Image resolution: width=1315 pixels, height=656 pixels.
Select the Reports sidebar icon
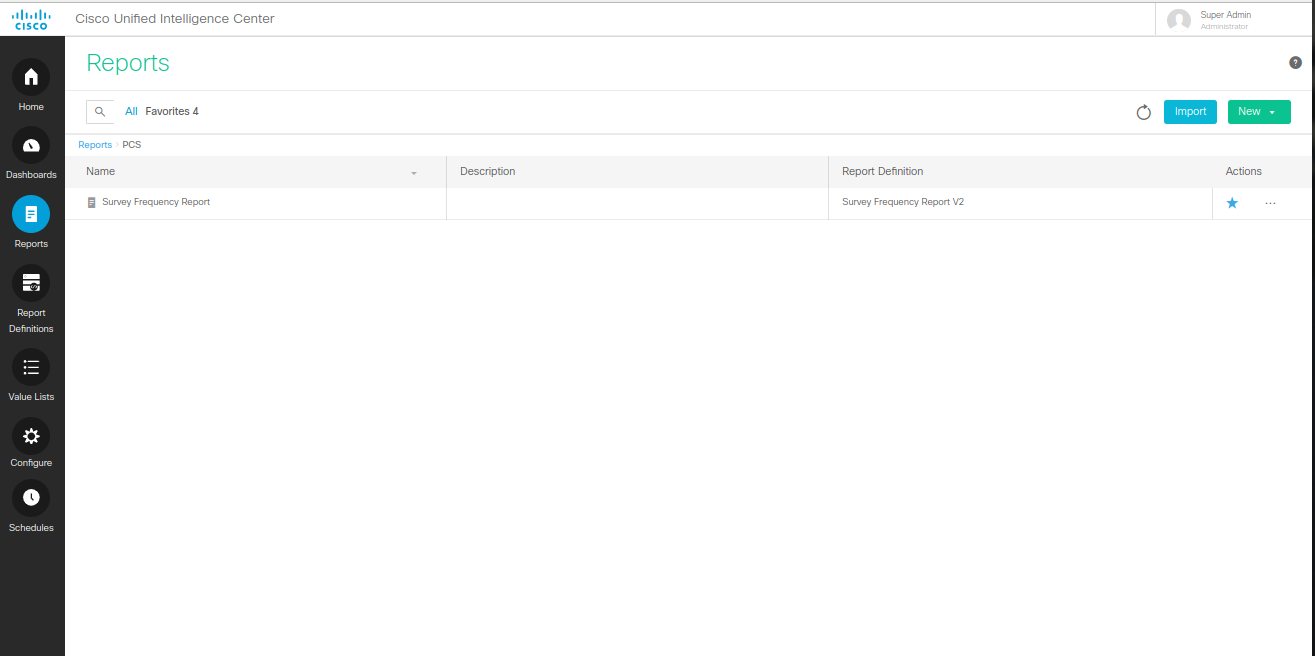[31, 214]
